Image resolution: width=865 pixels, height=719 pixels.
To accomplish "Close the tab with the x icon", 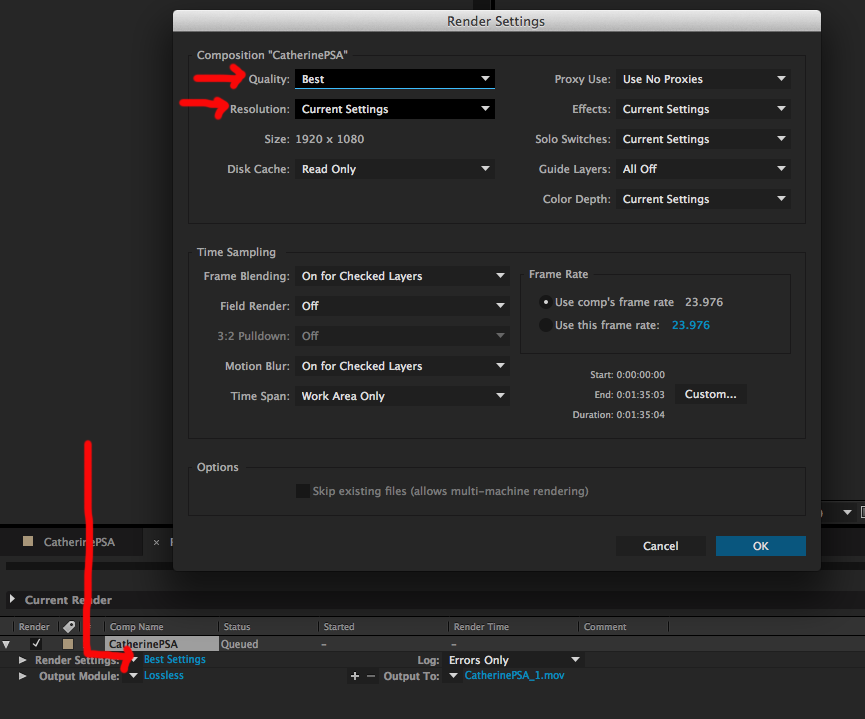I will 156,542.
